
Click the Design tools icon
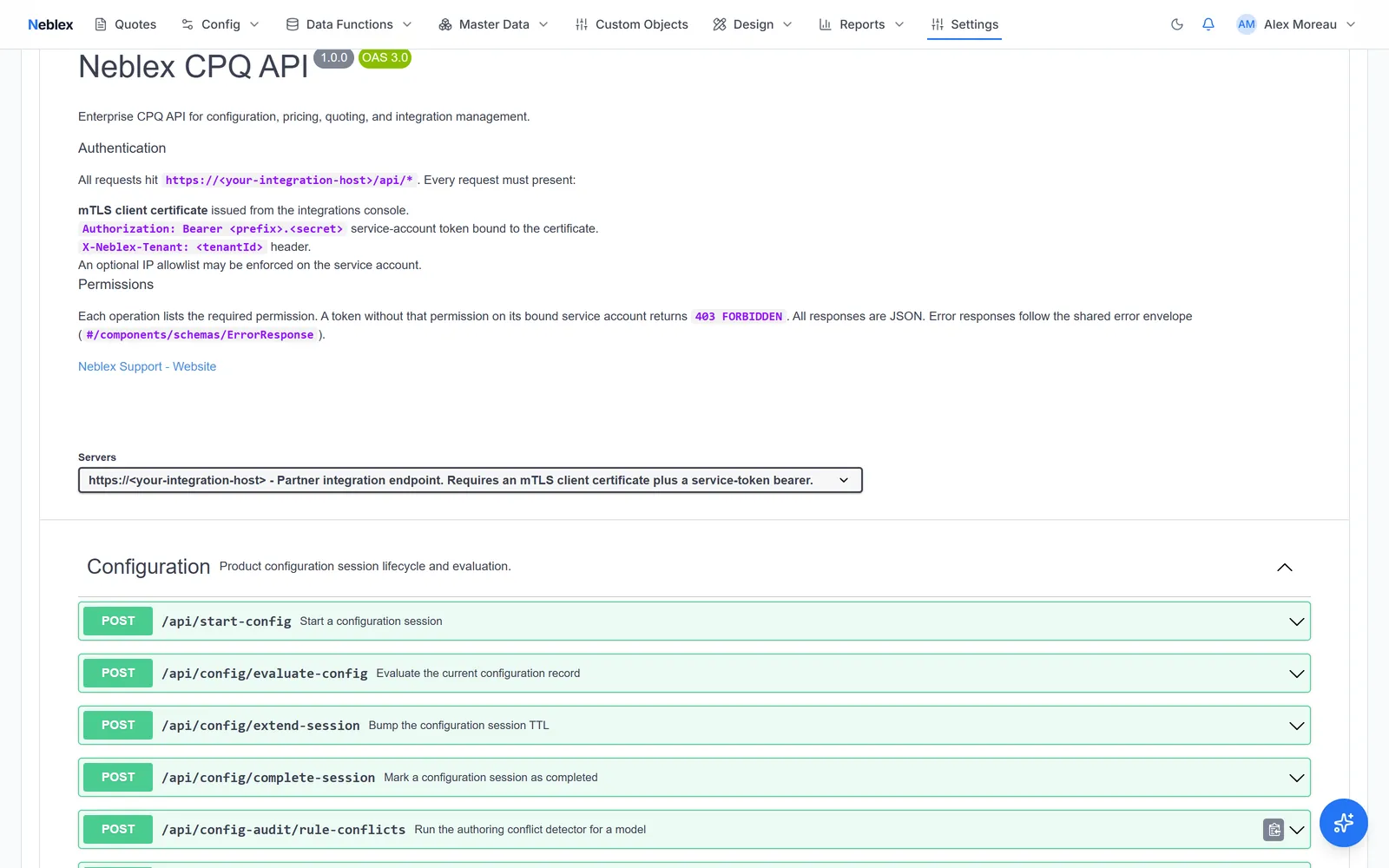pos(720,24)
